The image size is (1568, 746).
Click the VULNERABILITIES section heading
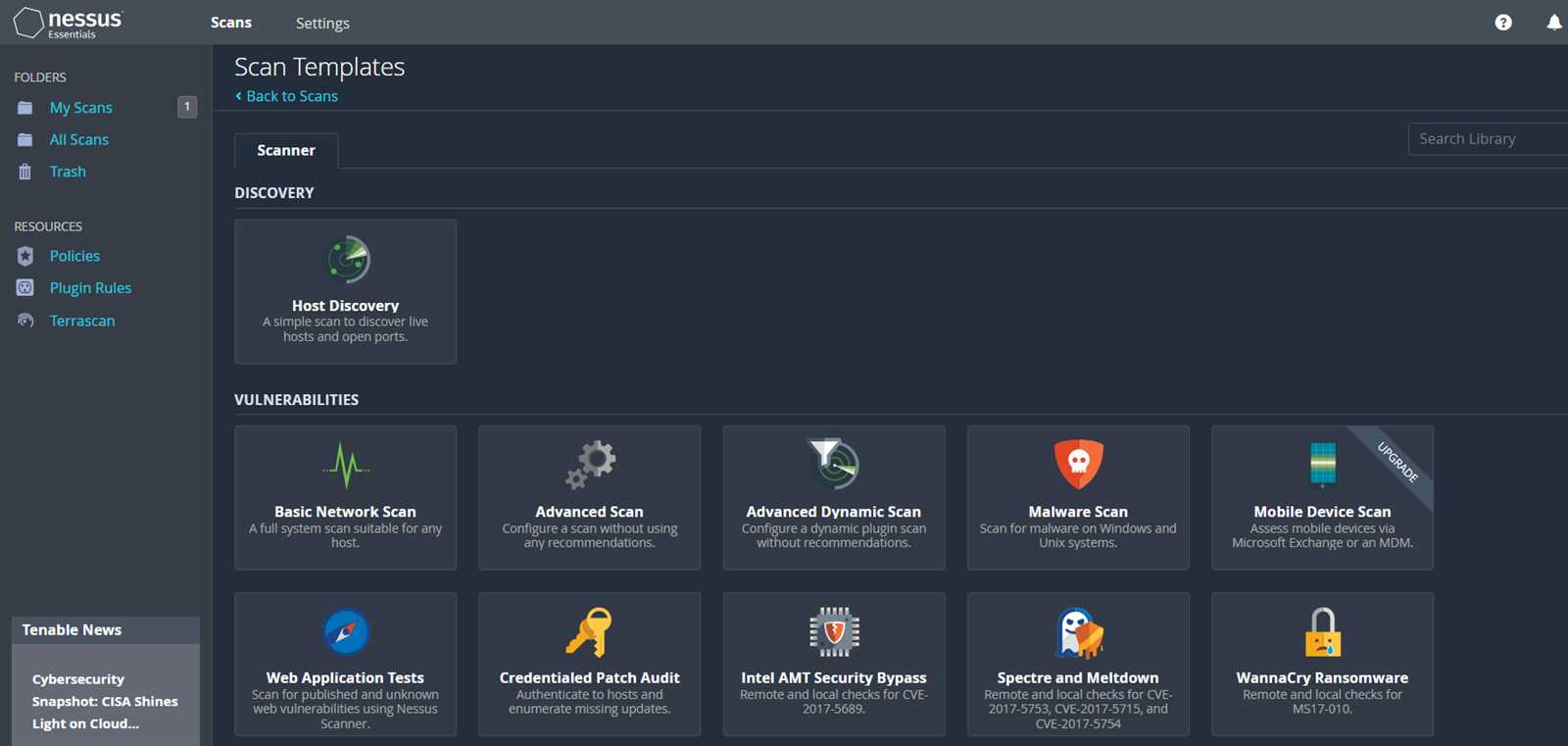(296, 400)
